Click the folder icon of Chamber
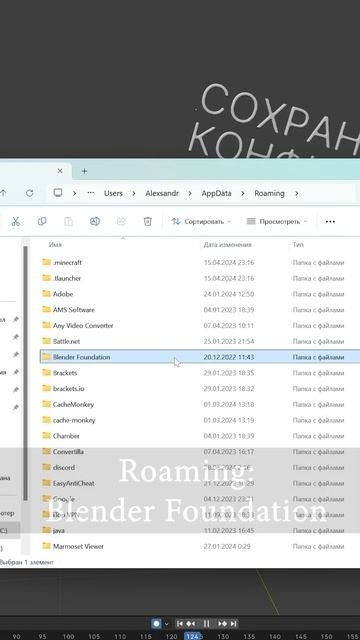Image resolution: width=360 pixels, height=640 pixels. [46, 436]
